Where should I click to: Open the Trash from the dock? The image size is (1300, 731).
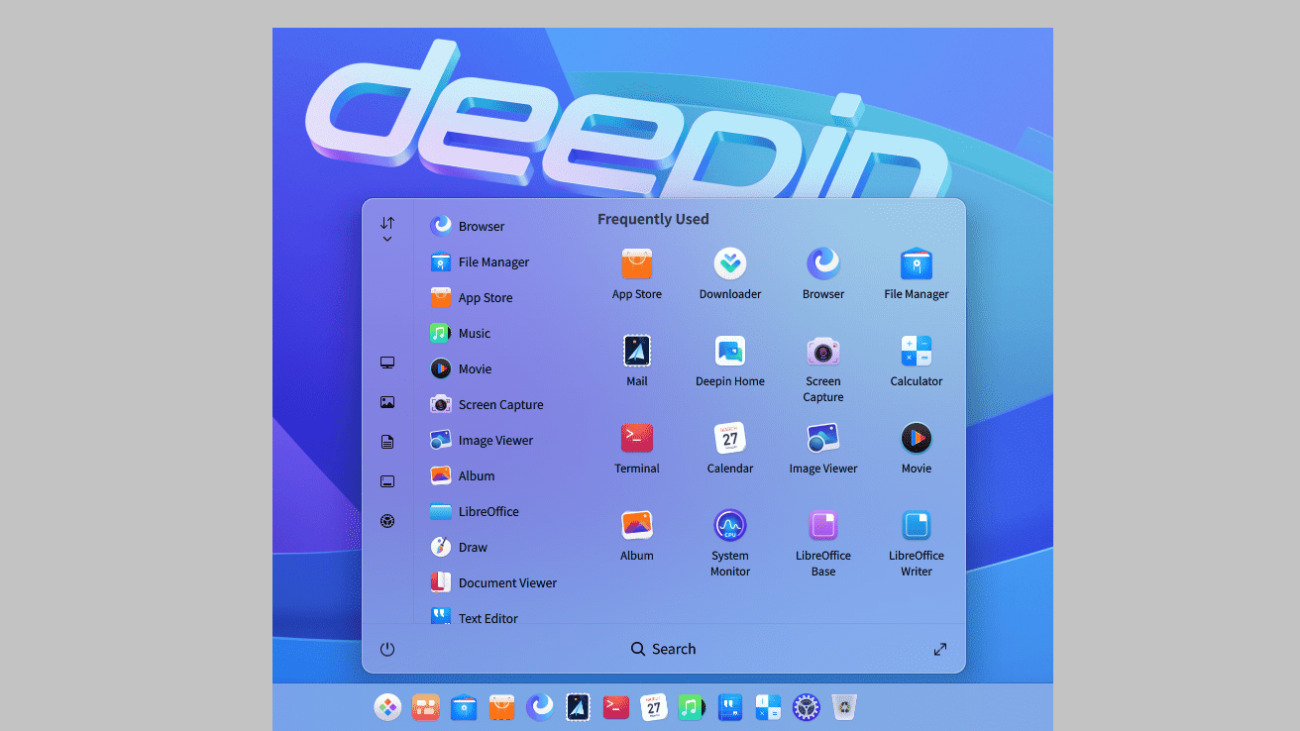pyautogui.click(x=845, y=707)
